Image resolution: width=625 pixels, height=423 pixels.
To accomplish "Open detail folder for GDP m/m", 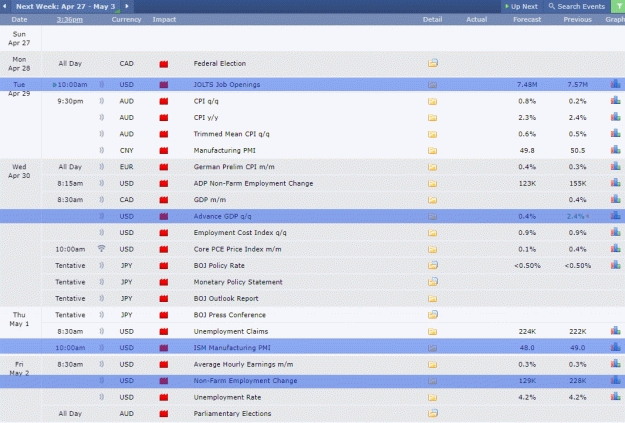I will coord(432,200).
